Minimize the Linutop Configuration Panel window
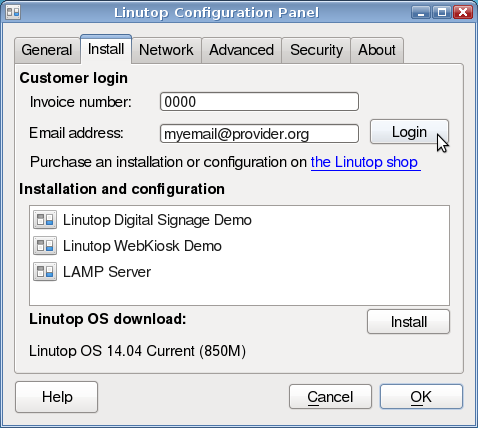Screen dimensions: 478x428 421,13
